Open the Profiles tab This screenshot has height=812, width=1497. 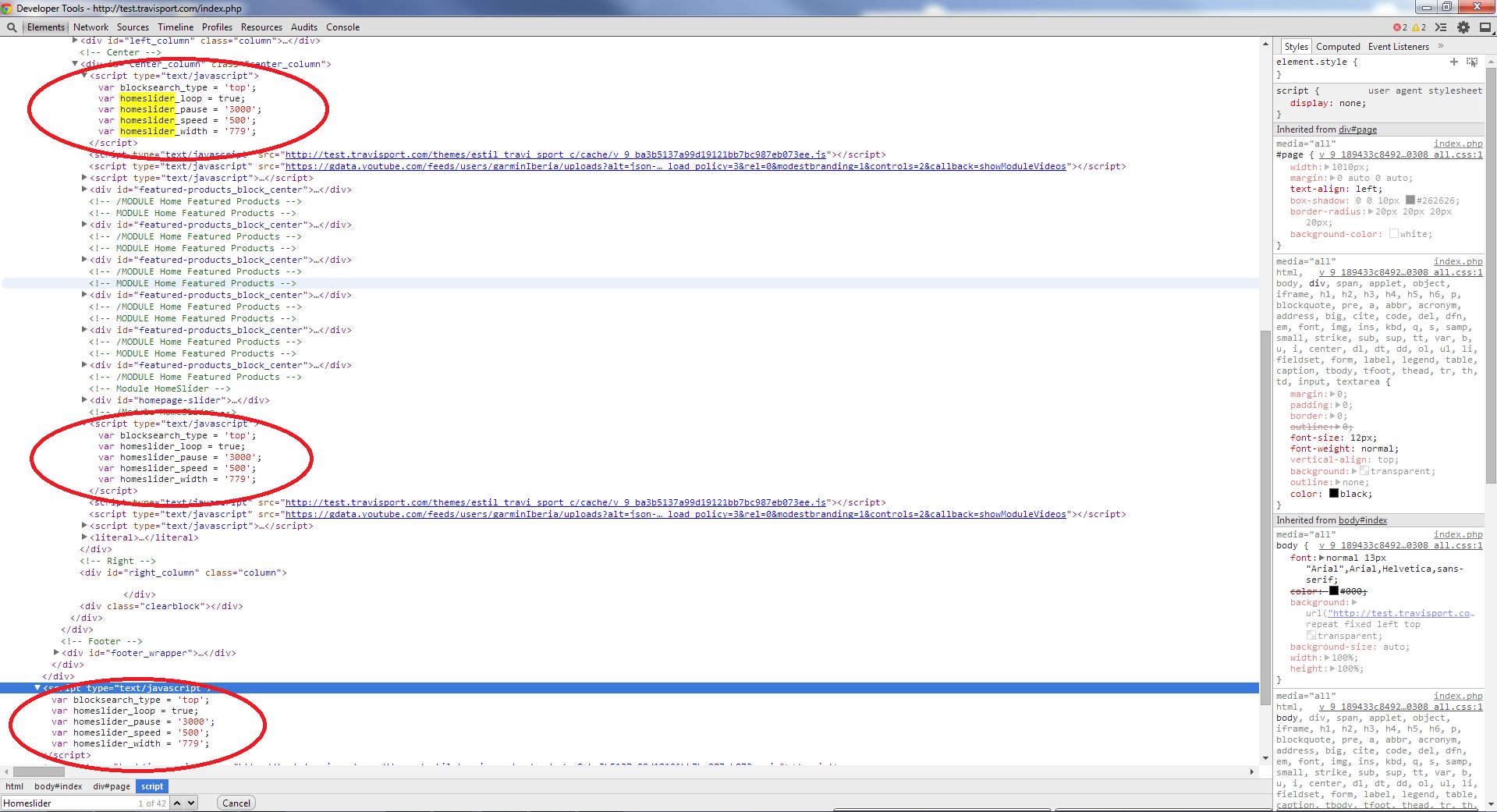pos(217,27)
